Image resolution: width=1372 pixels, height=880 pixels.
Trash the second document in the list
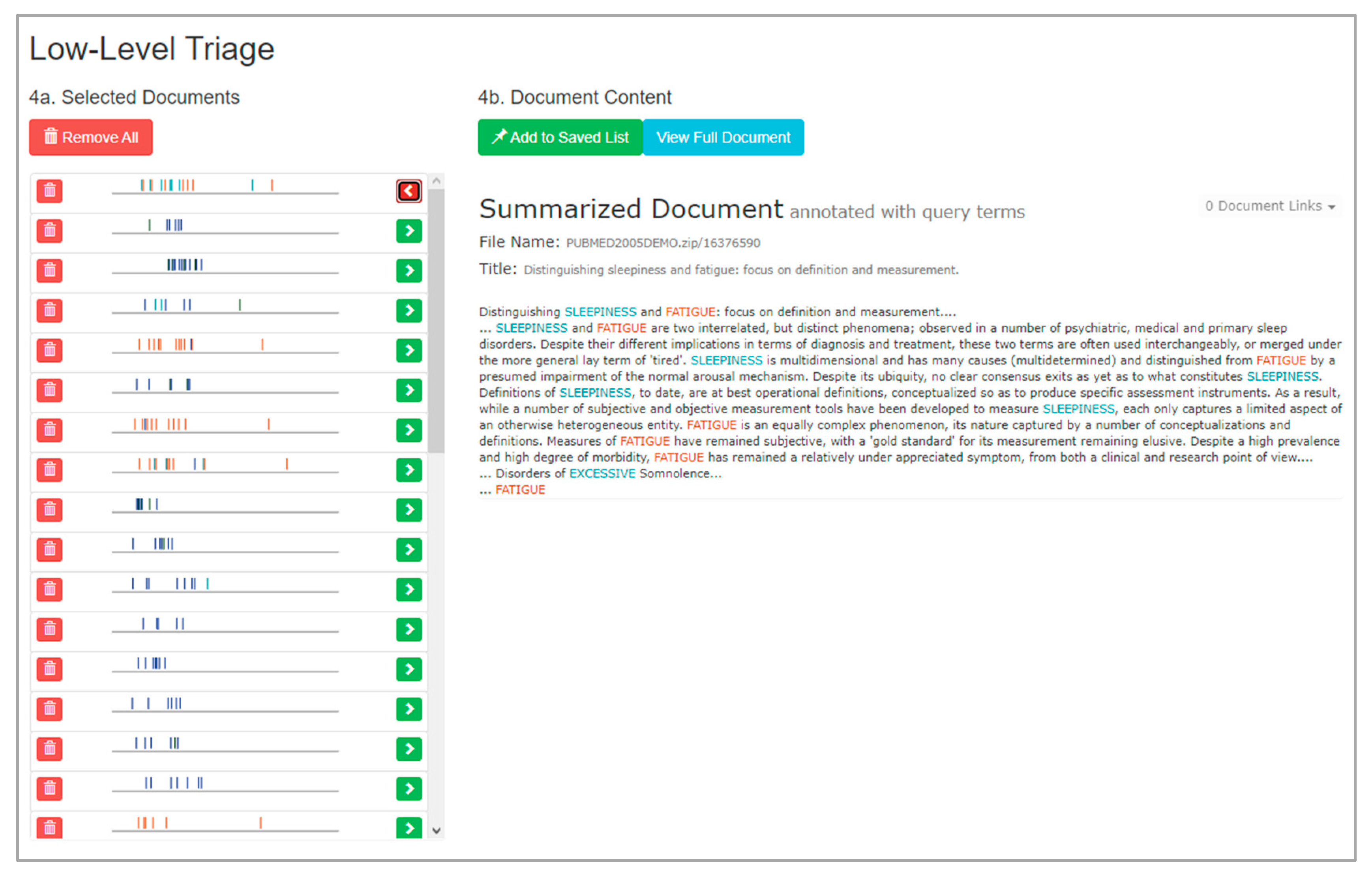coord(50,231)
